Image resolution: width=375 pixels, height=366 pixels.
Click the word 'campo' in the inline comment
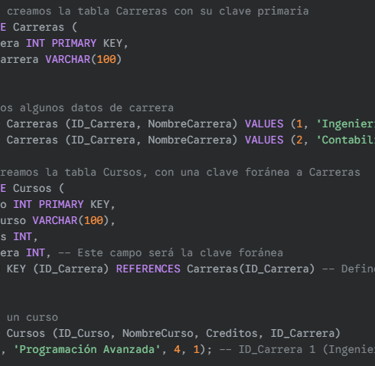pyautogui.click(x=126, y=253)
